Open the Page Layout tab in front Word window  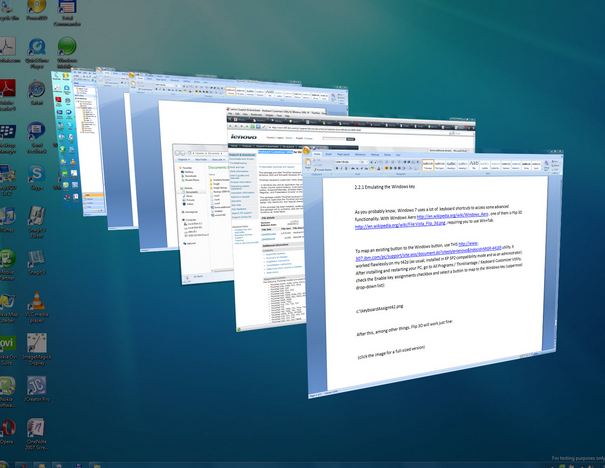point(343,154)
